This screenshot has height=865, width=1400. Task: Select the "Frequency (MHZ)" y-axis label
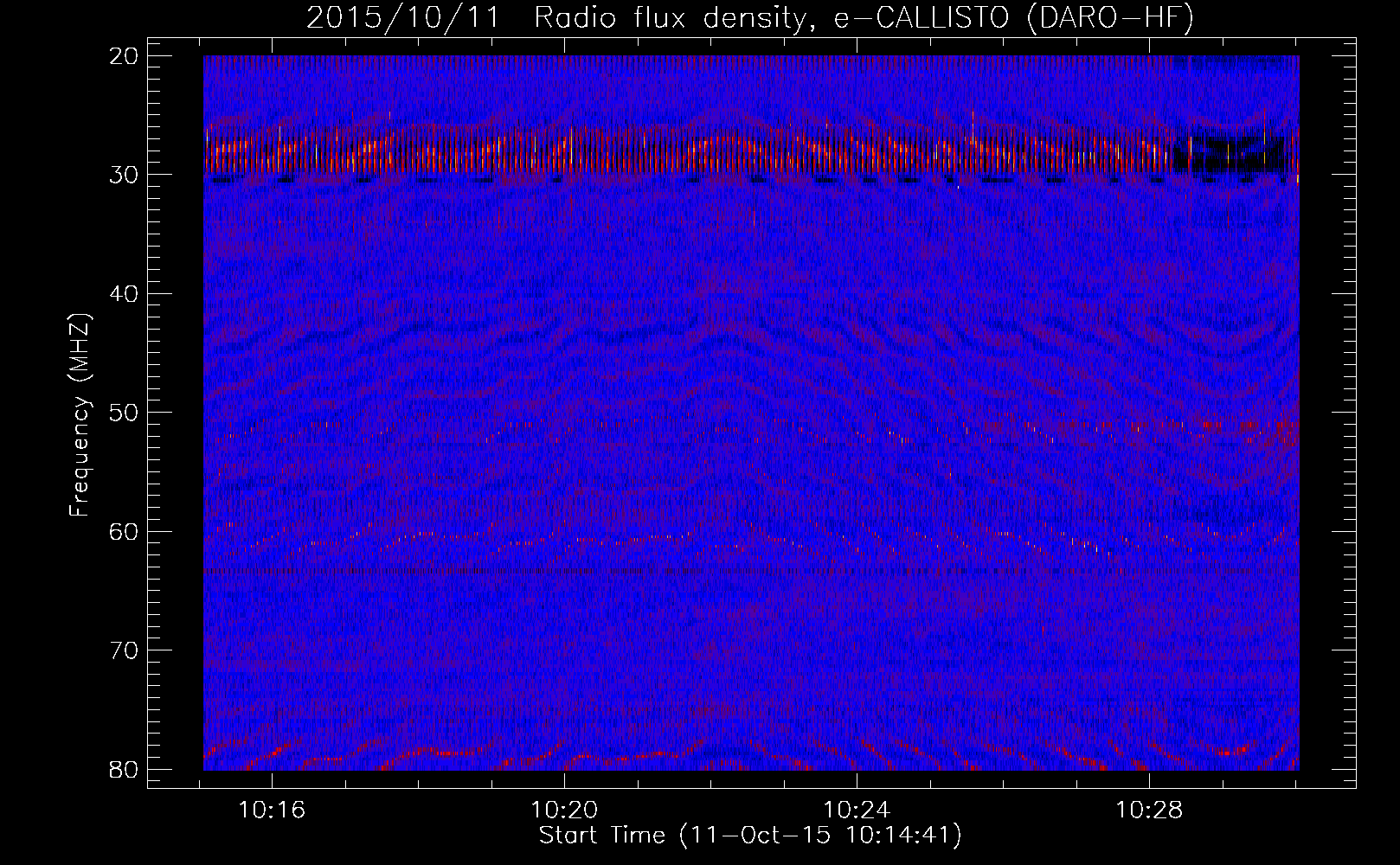tap(80, 415)
